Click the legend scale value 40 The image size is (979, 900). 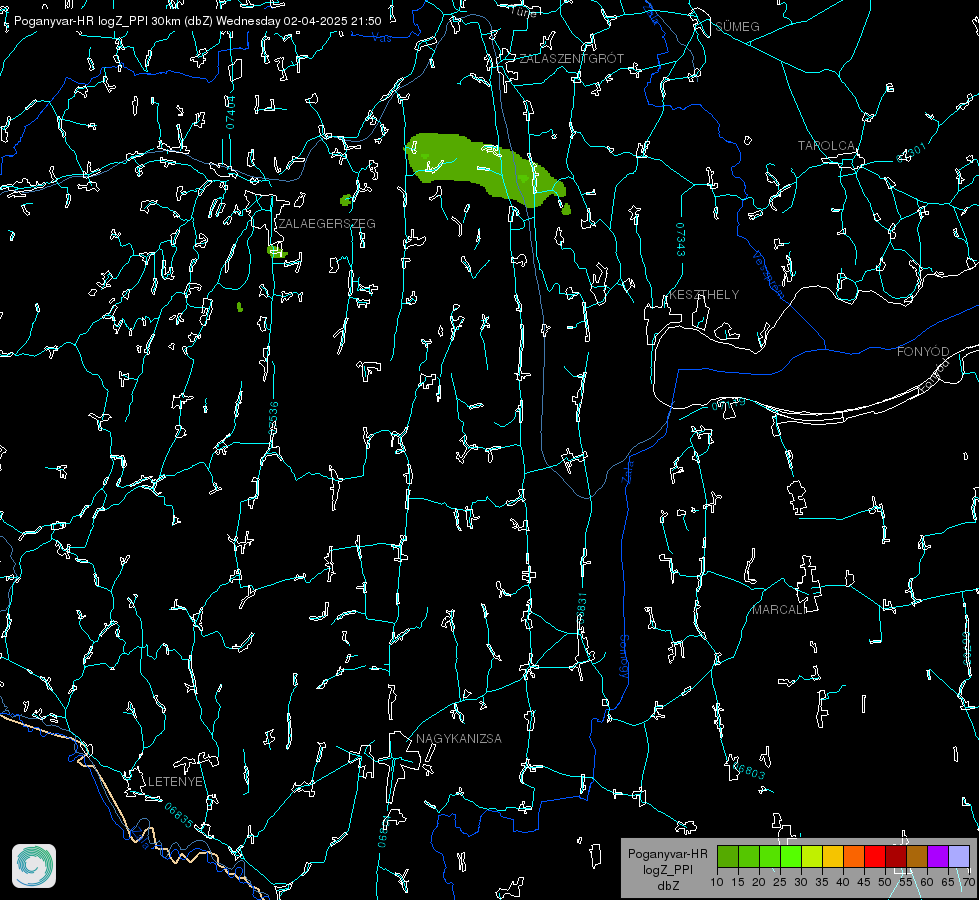coord(843,882)
